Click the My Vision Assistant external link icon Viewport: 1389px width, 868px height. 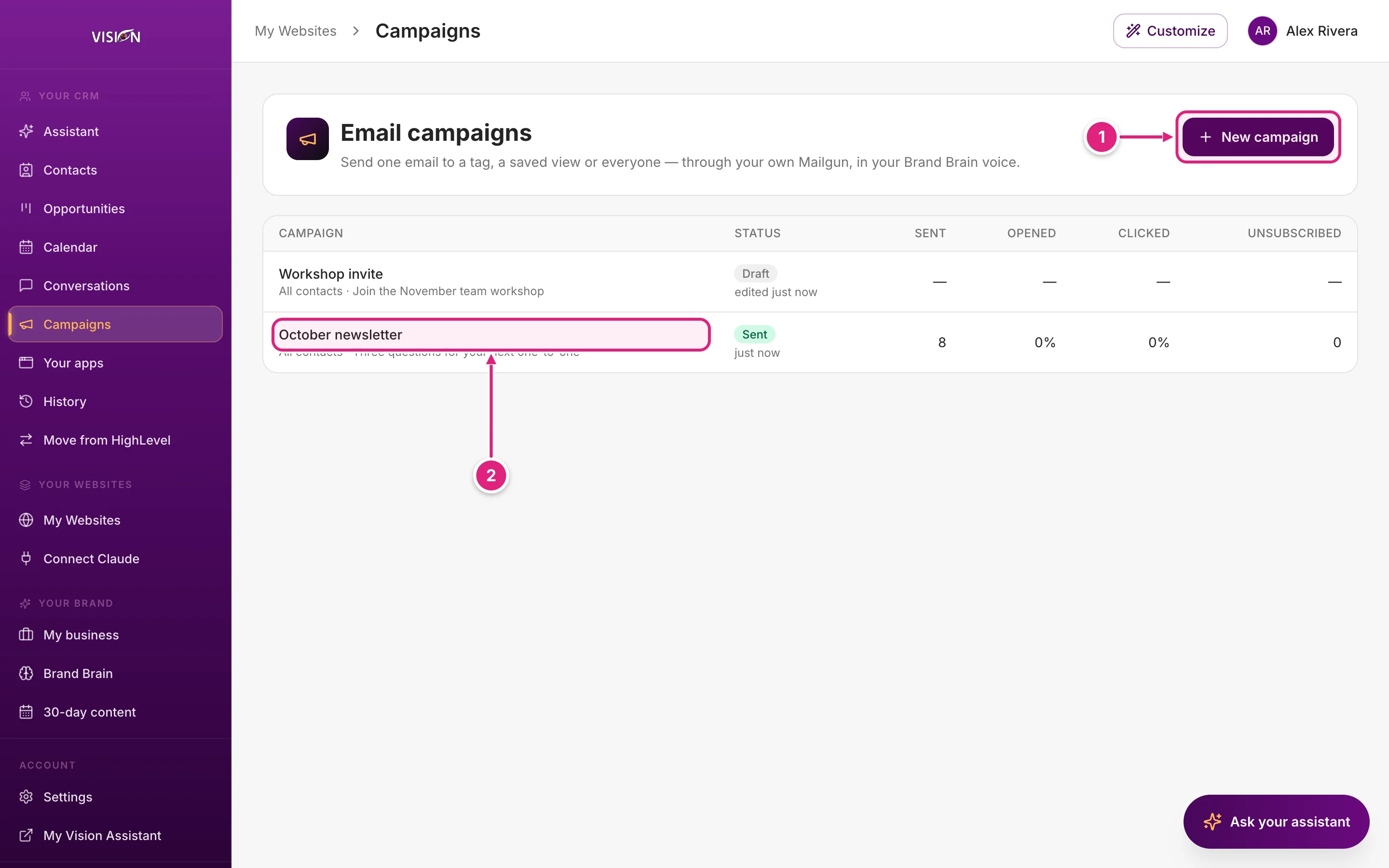26,835
